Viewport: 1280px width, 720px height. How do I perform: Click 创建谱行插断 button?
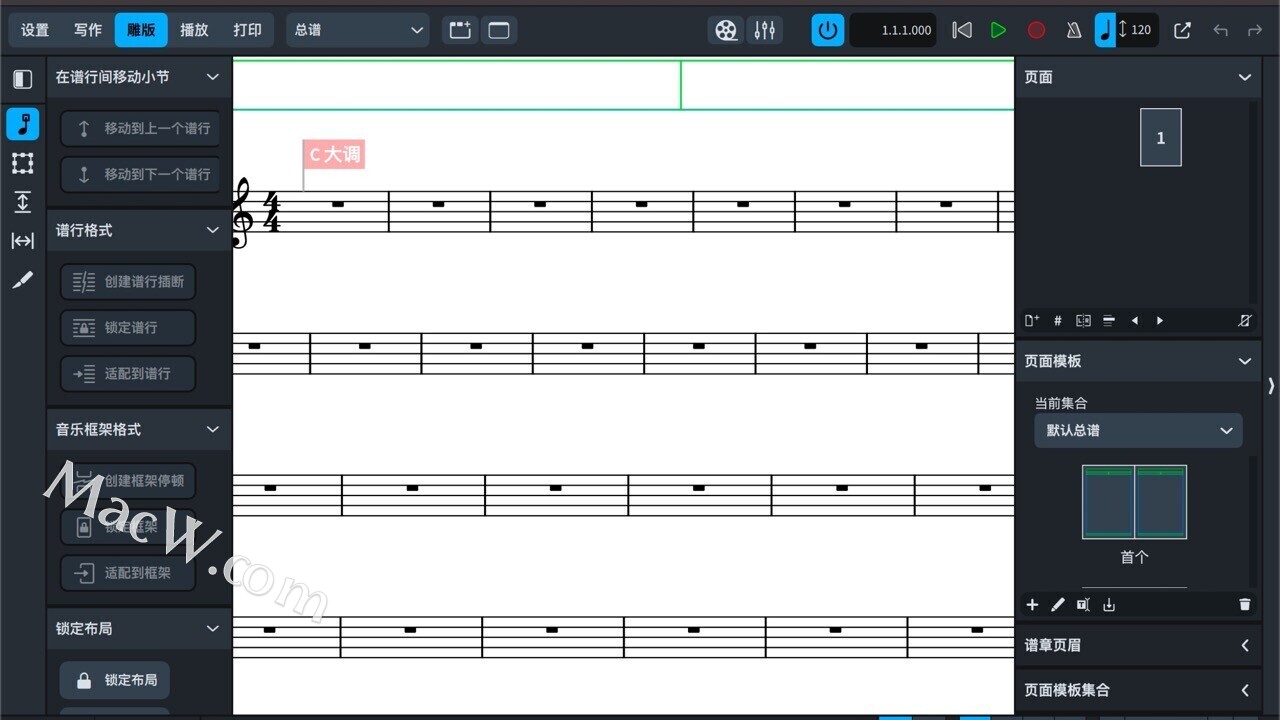point(128,282)
